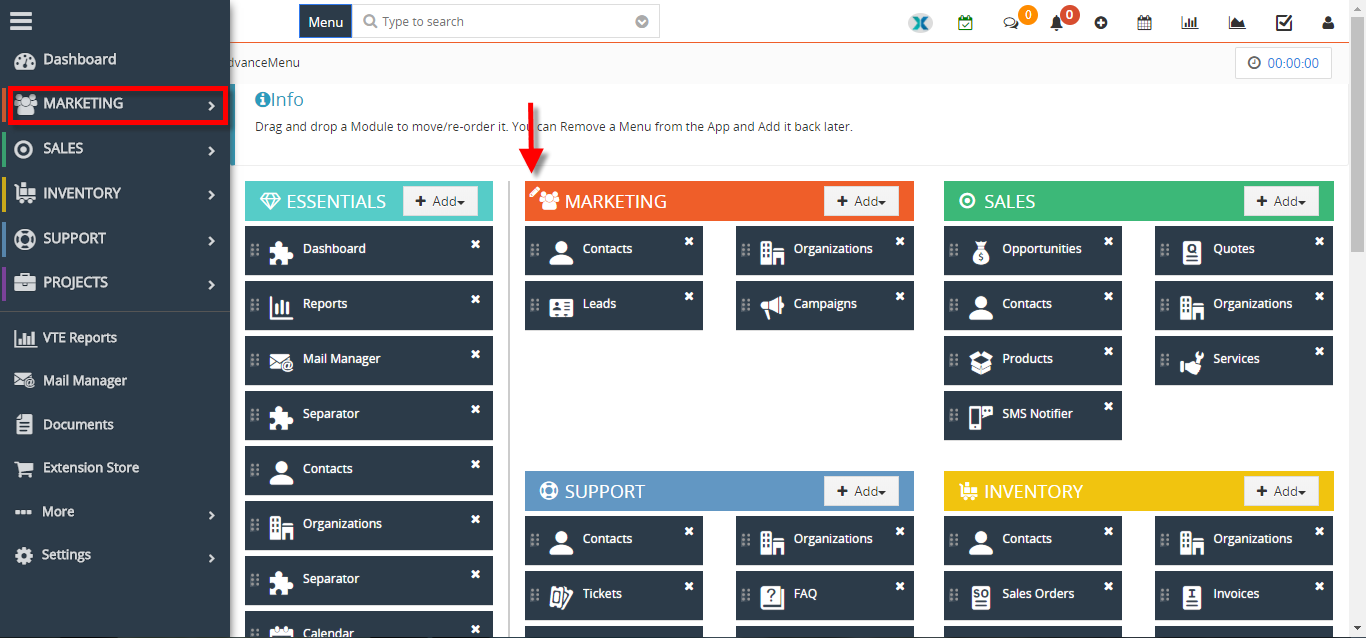1366x638 pixels.
Task: Click the Invoices icon in INVENTORY
Action: 1192,598
